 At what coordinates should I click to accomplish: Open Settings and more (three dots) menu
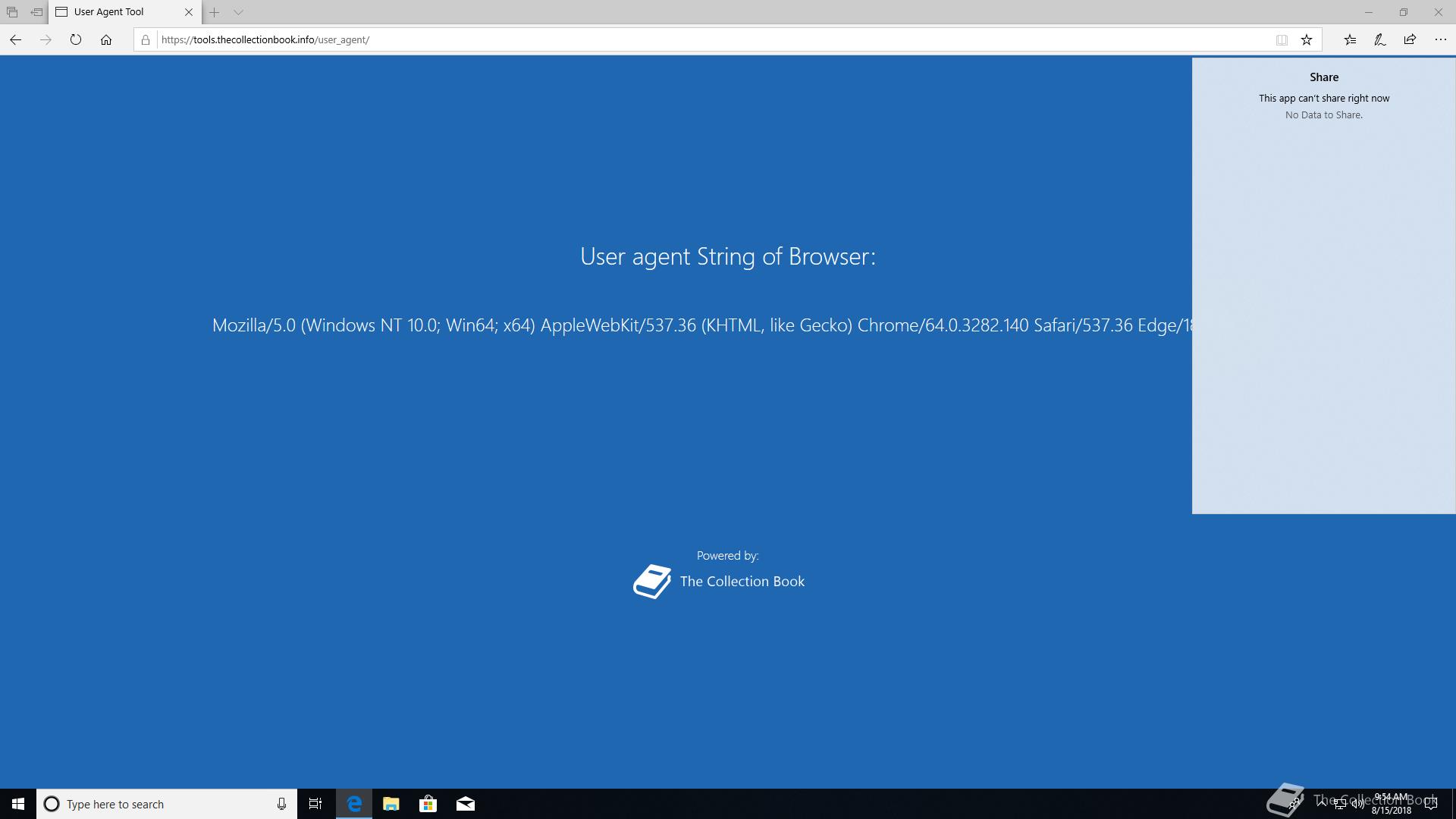point(1441,39)
